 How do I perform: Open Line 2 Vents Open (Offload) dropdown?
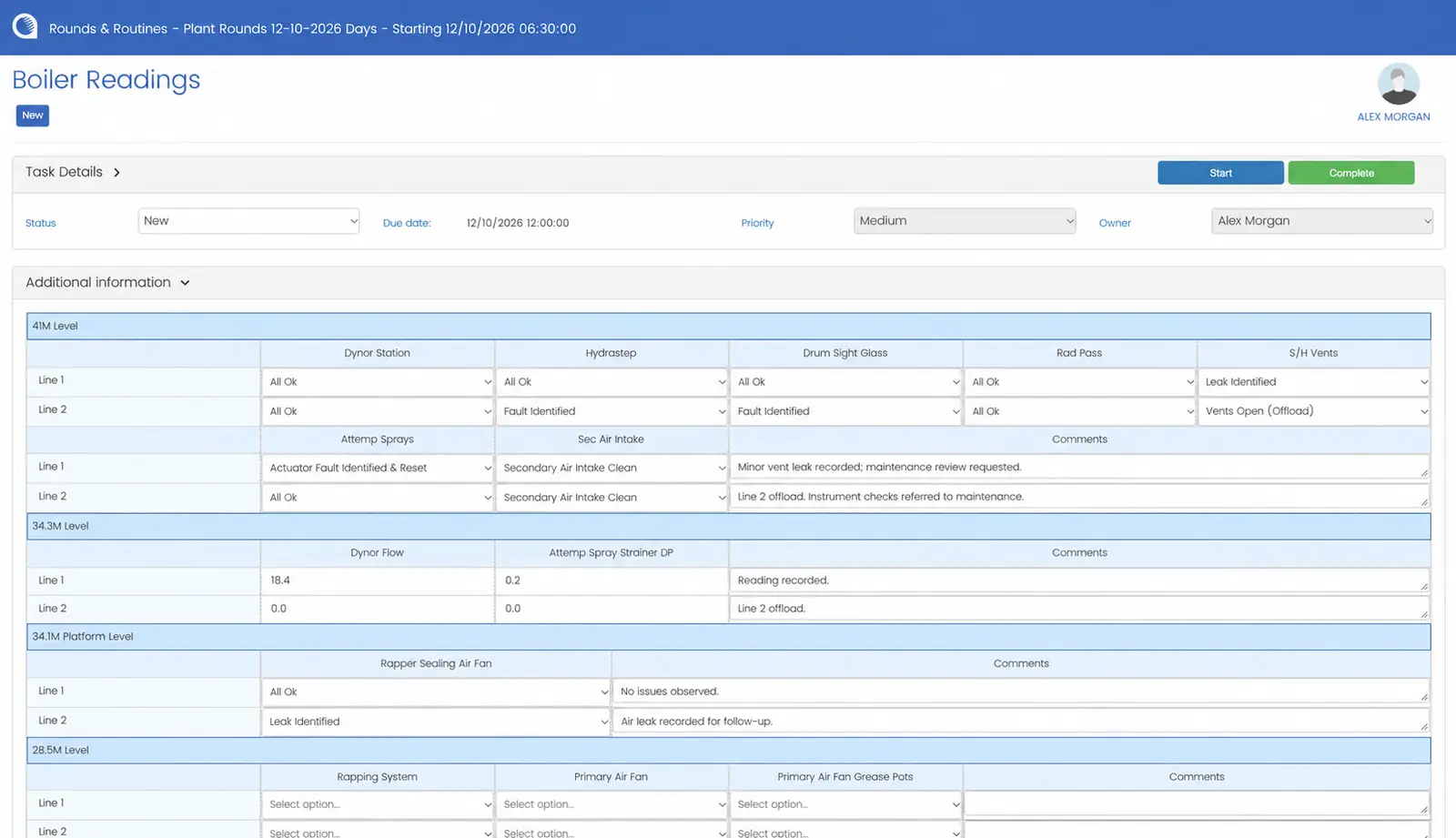pyautogui.click(x=1314, y=411)
